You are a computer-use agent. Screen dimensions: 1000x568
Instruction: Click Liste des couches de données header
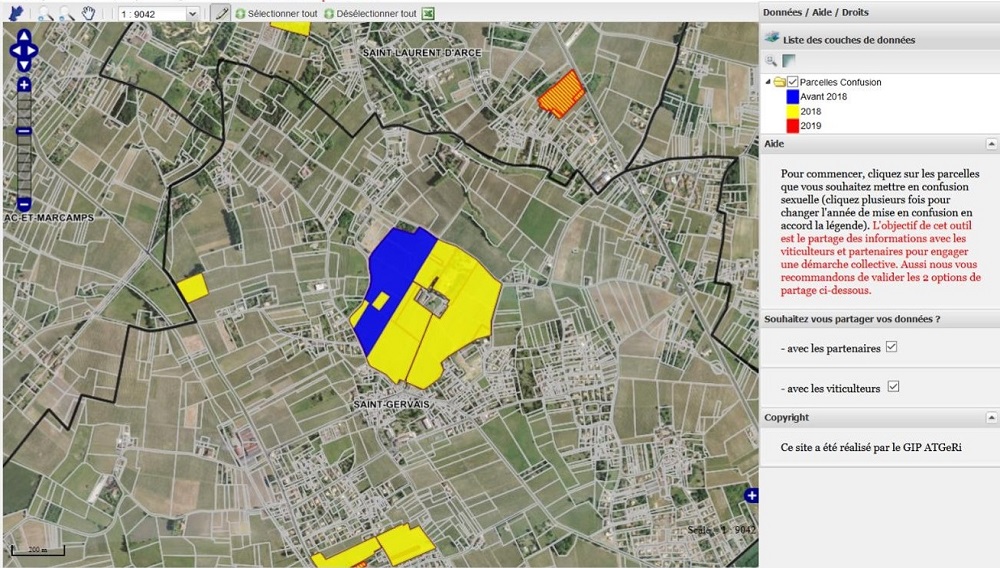pos(880,40)
